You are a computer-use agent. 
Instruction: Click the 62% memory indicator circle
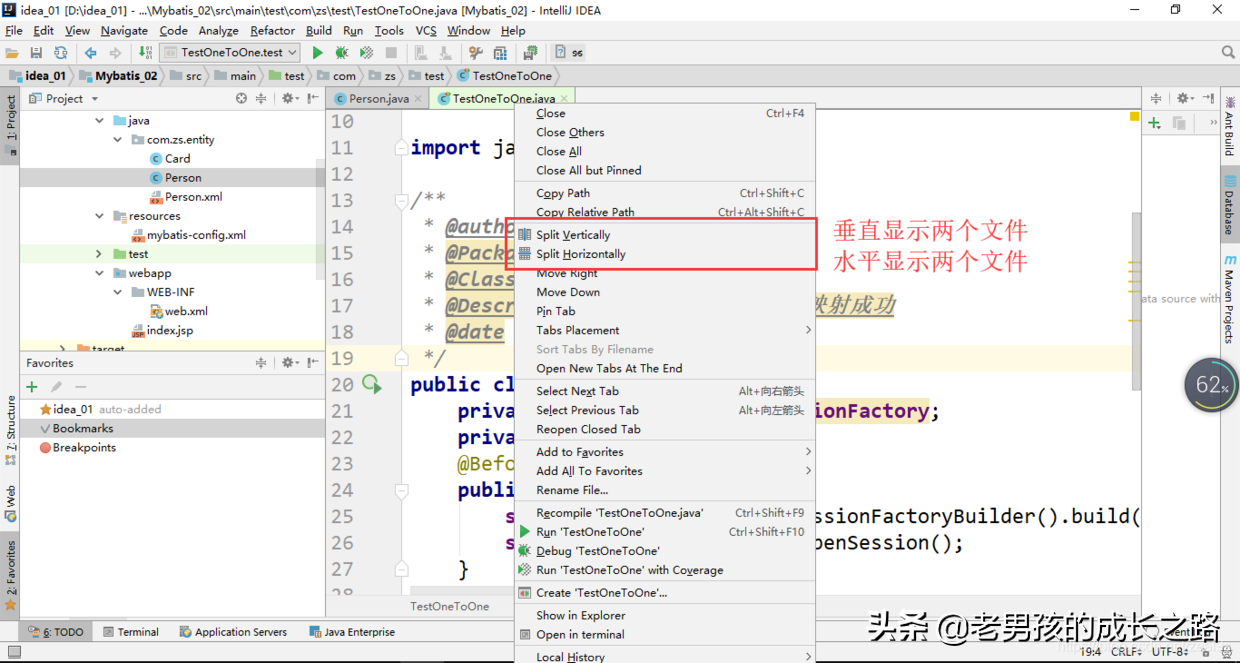pyautogui.click(x=1210, y=384)
